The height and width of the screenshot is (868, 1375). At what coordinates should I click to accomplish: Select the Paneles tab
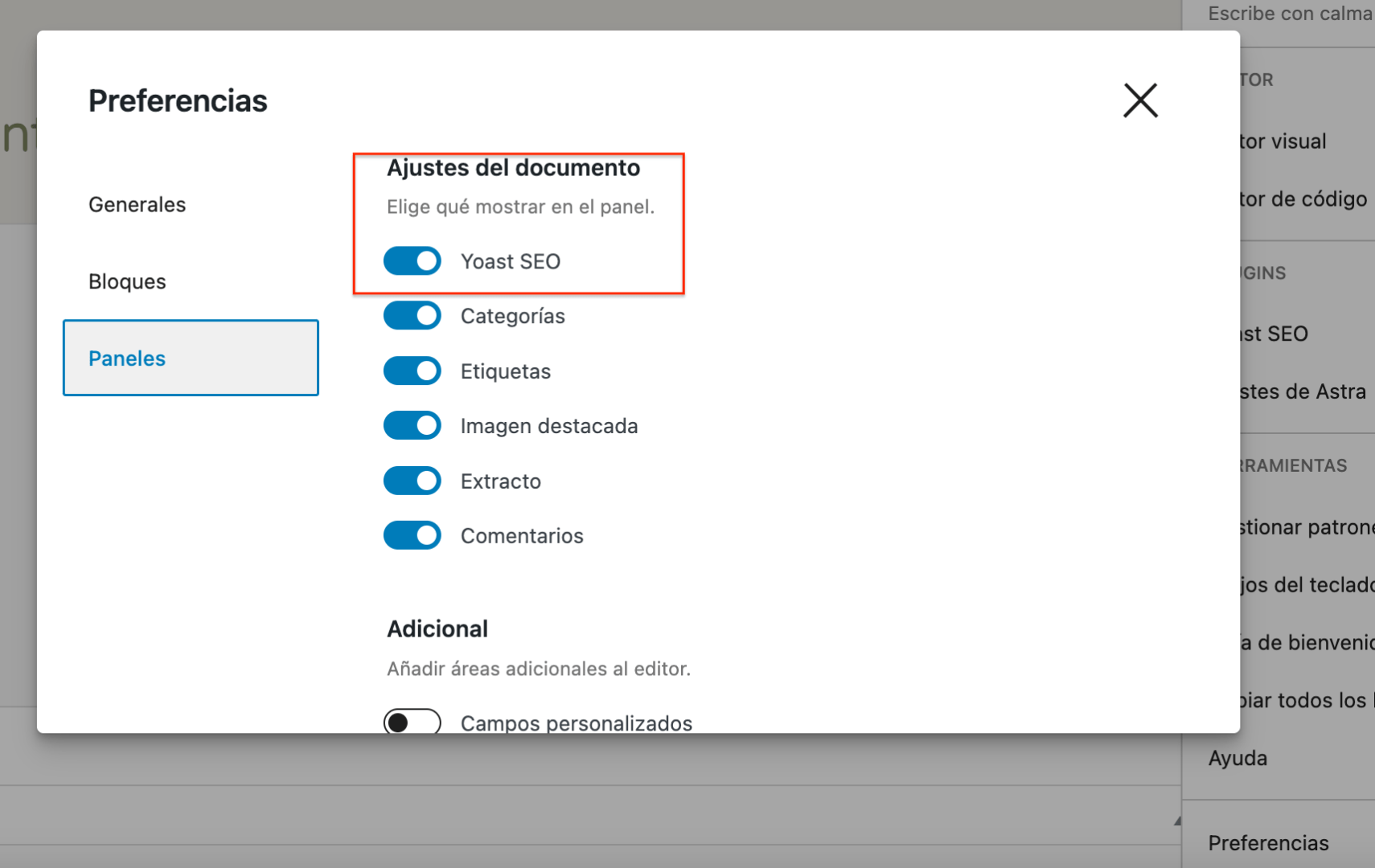click(x=191, y=358)
